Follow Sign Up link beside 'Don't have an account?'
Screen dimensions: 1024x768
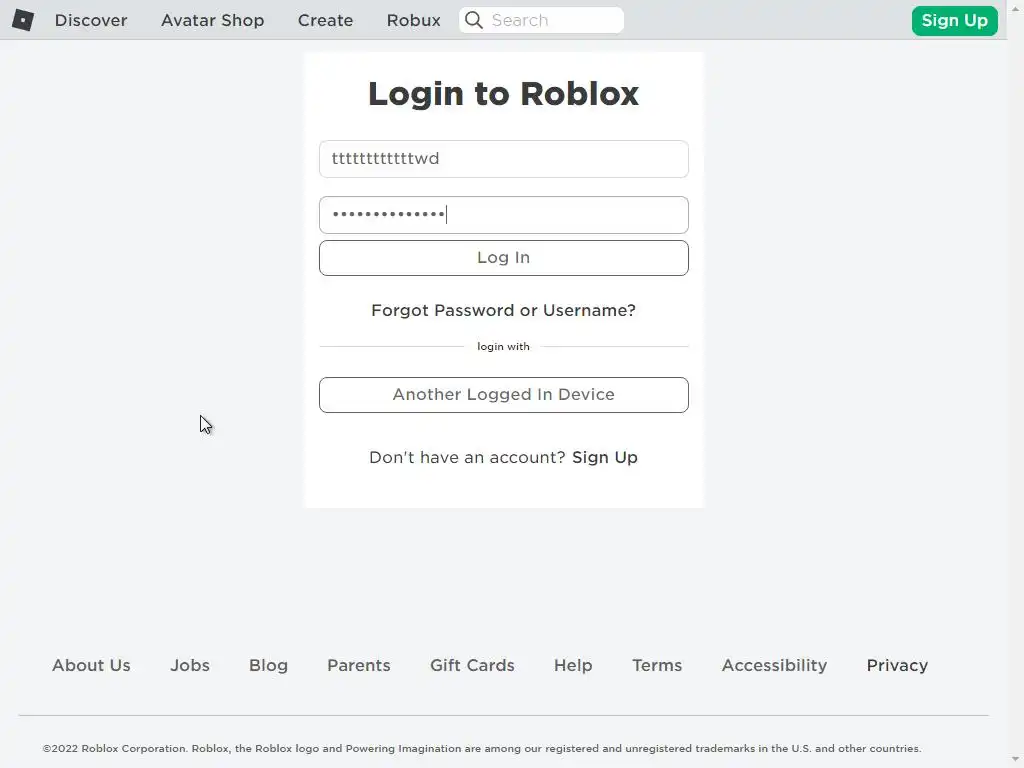click(605, 457)
